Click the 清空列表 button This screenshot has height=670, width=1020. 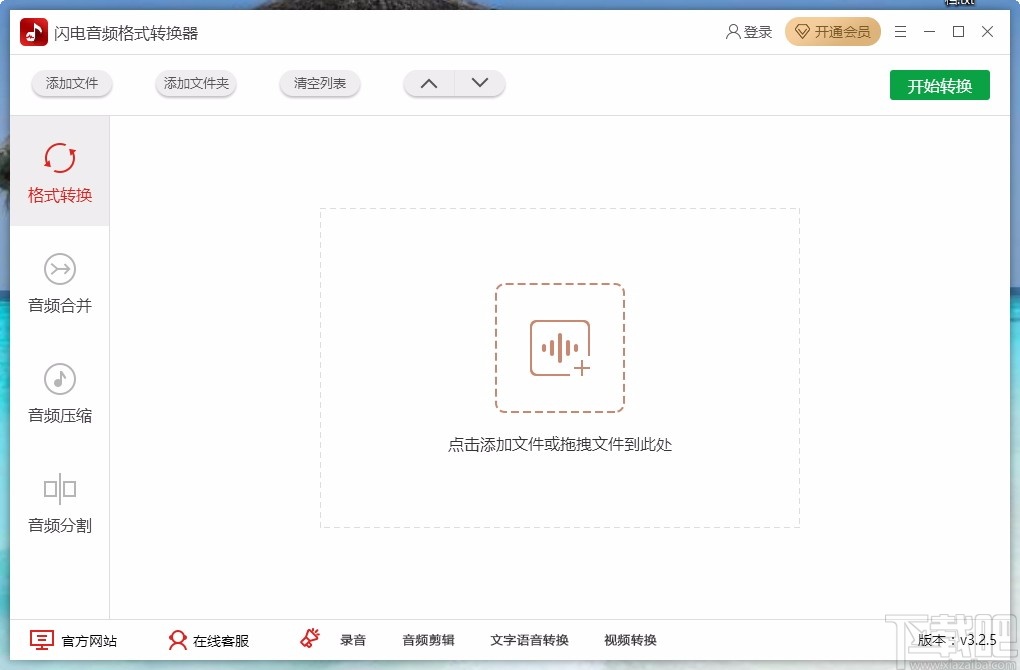319,83
